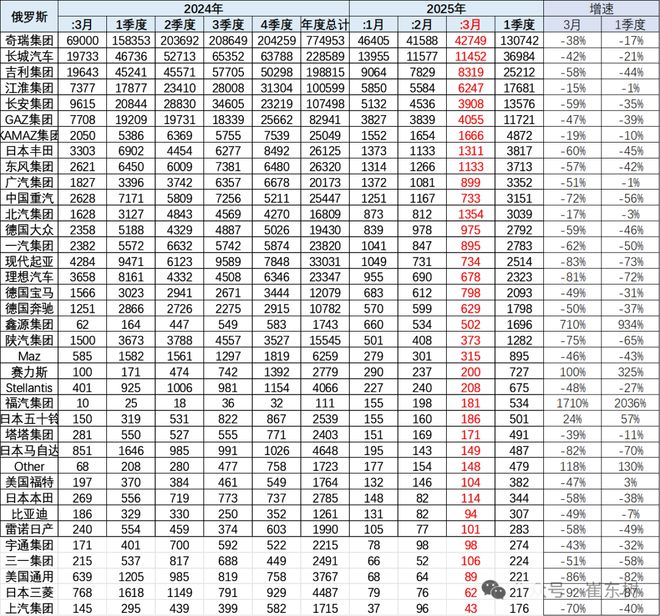
Task: Select the 美国福特 row label
Action: 29,482
